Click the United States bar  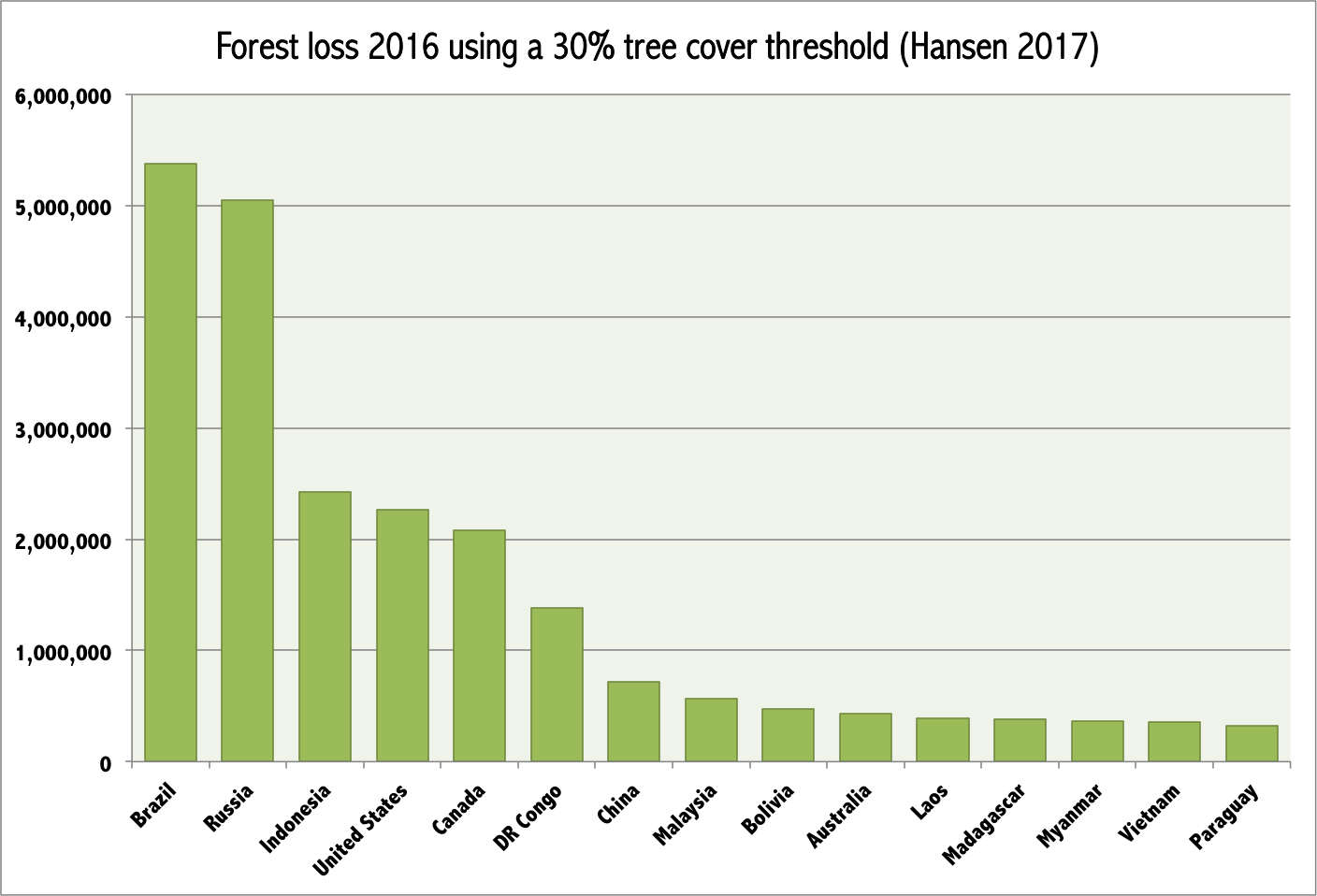(x=403, y=636)
